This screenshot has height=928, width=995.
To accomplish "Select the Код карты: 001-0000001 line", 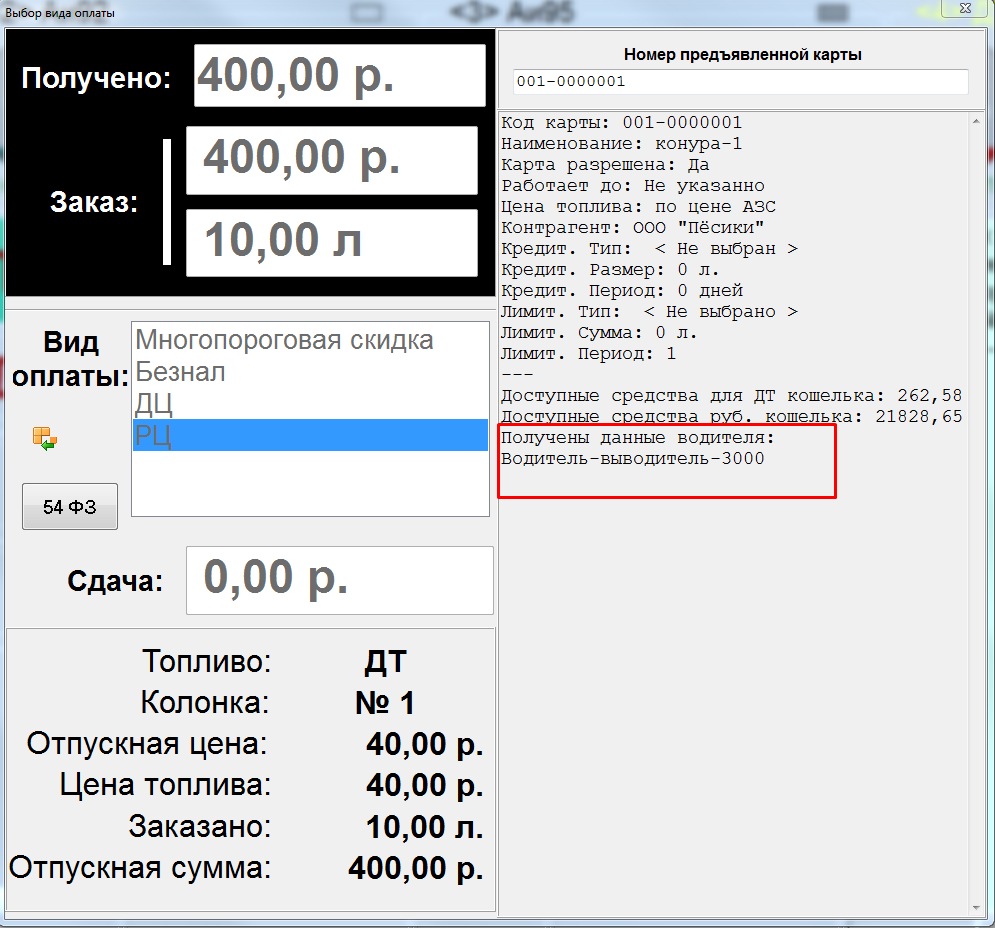I will point(621,123).
